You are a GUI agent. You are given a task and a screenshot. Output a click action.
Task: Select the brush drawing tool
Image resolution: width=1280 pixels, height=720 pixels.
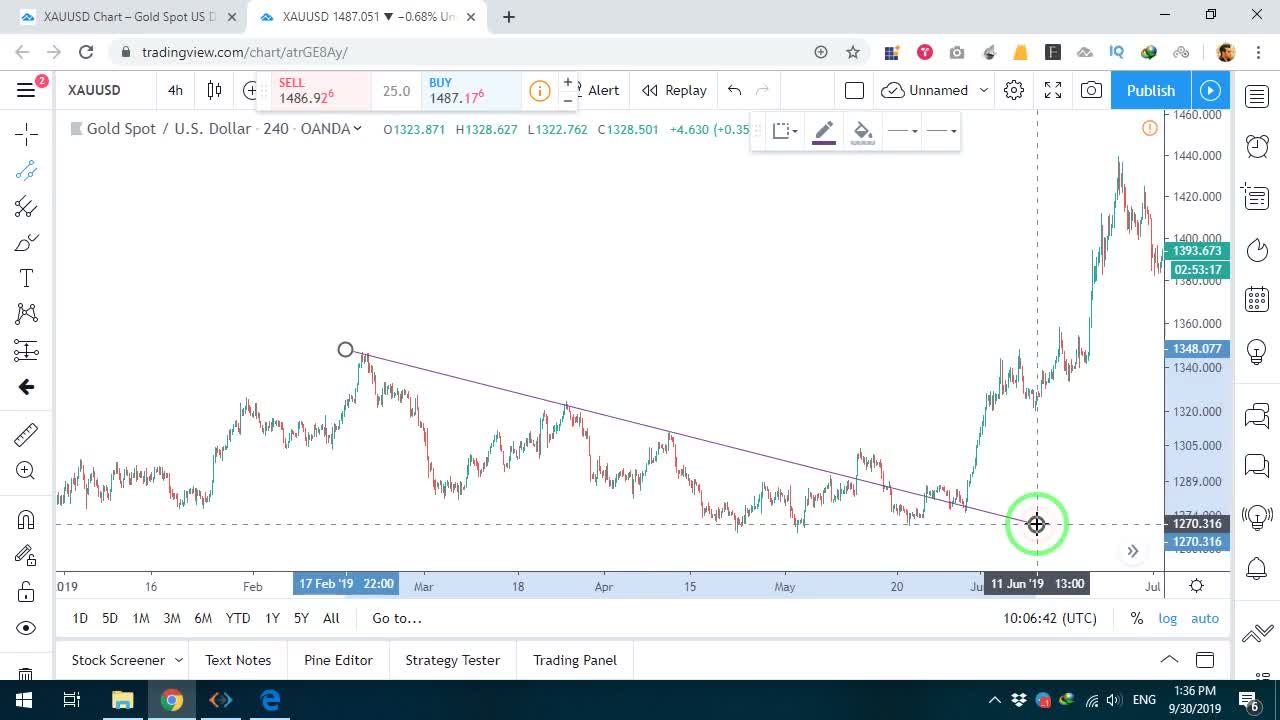point(27,243)
